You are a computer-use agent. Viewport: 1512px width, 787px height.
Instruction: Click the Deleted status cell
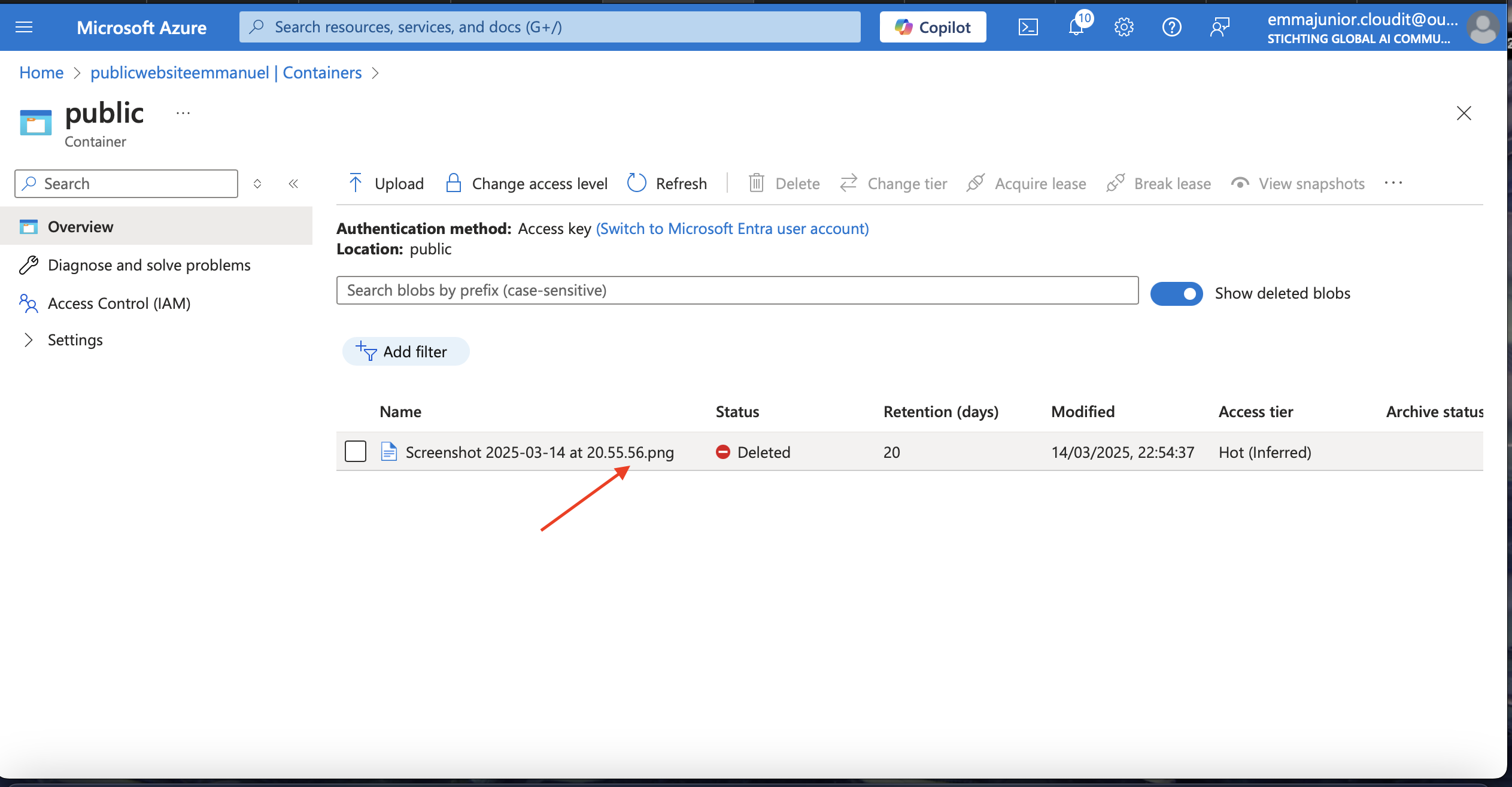coord(753,452)
